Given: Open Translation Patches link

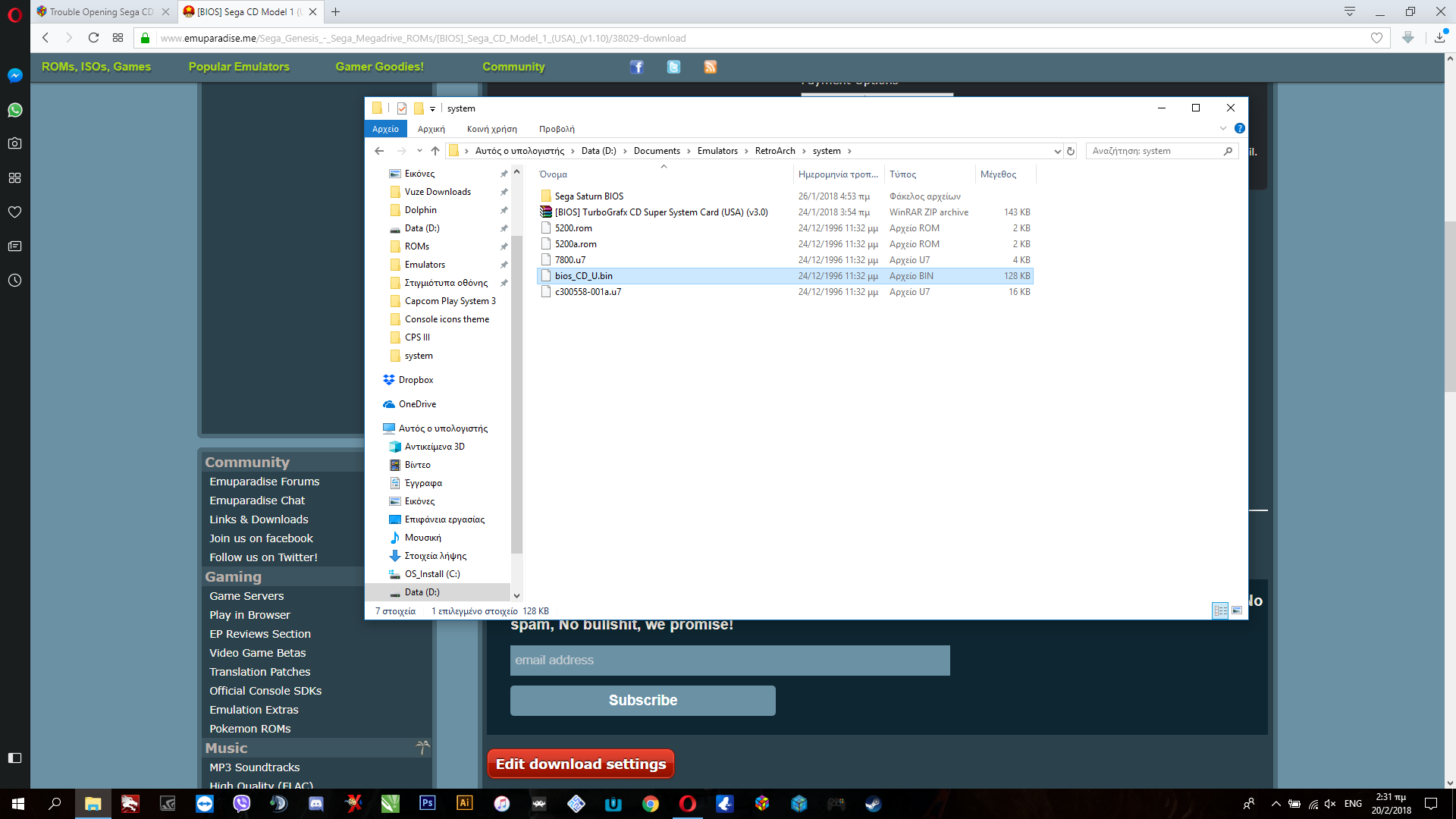Looking at the screenshot, I should point(259,672).
